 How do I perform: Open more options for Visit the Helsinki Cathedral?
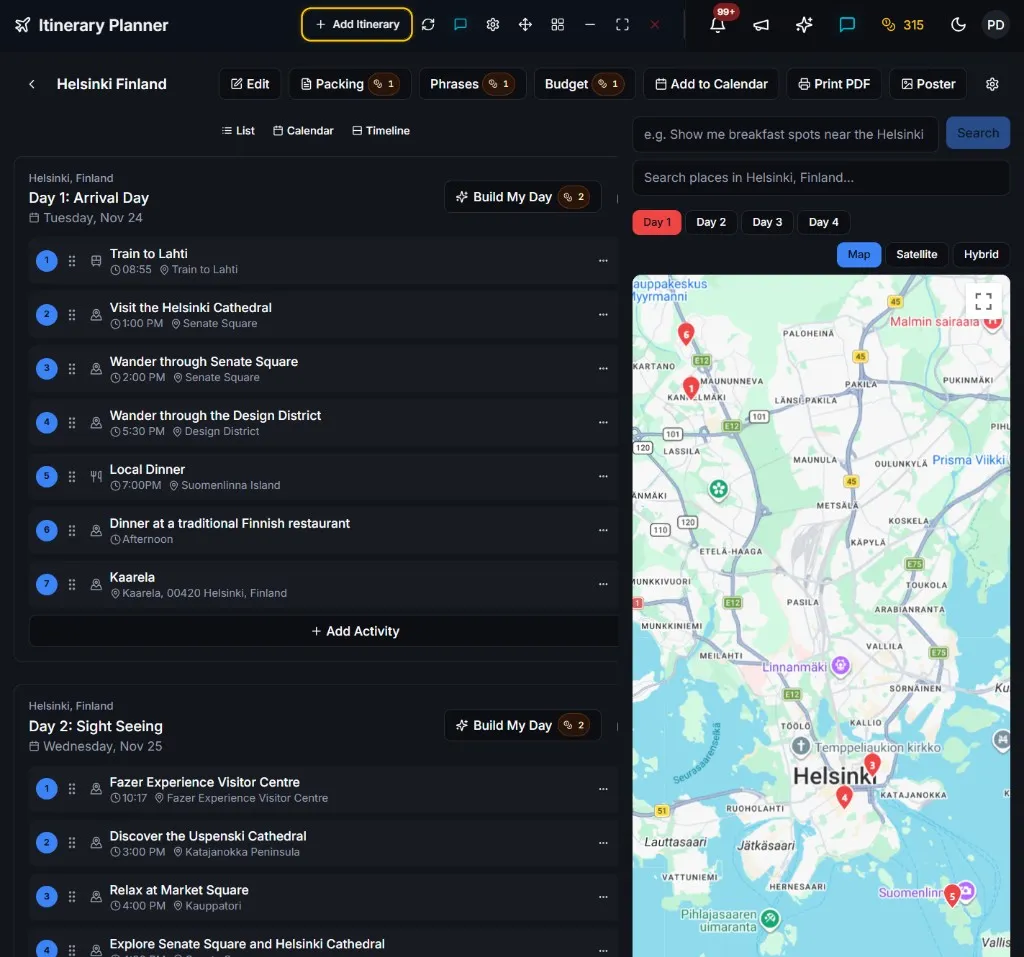603,315
